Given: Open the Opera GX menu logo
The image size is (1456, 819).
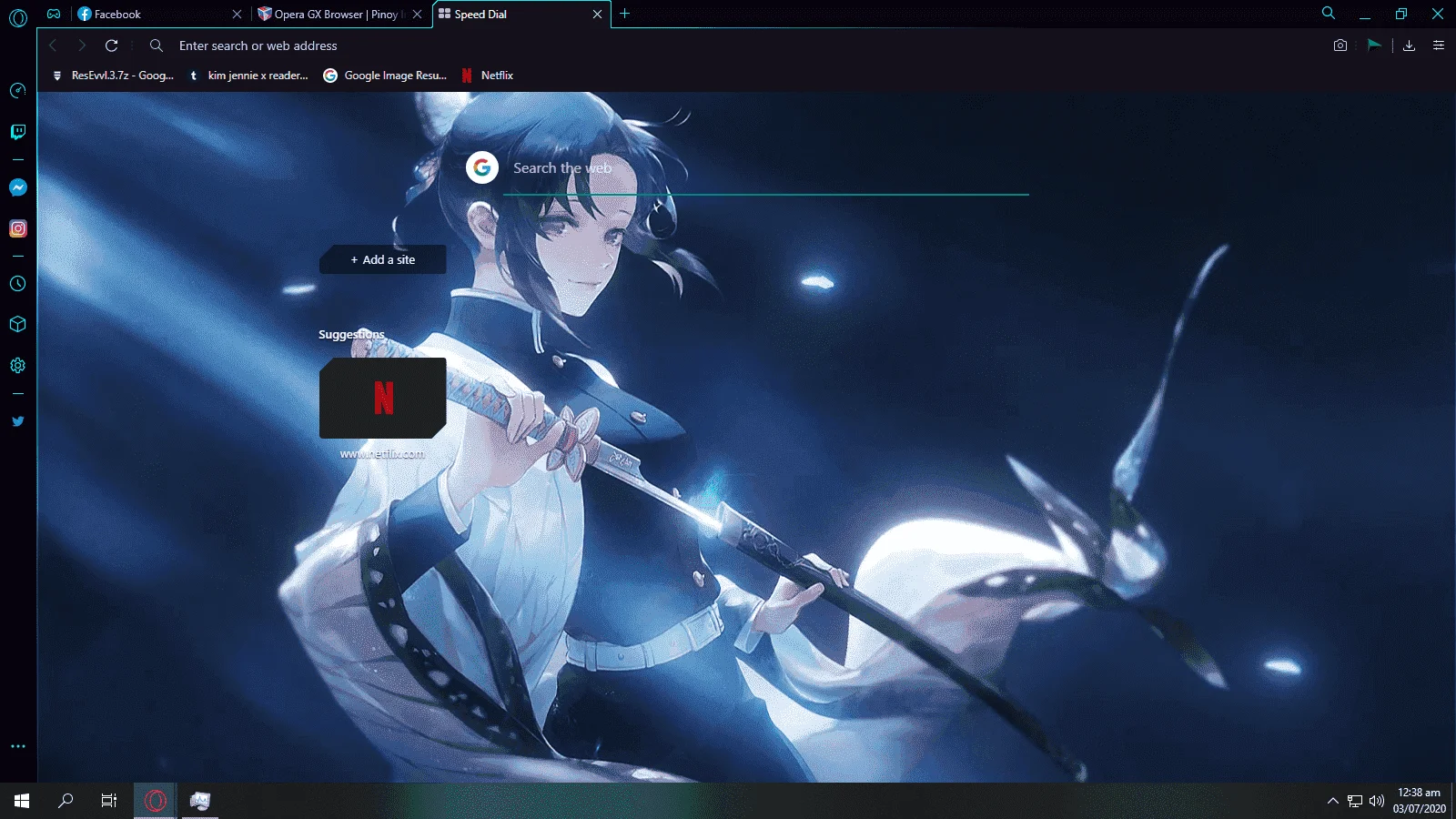Looking at the screenshot, I should coord(18,16).
